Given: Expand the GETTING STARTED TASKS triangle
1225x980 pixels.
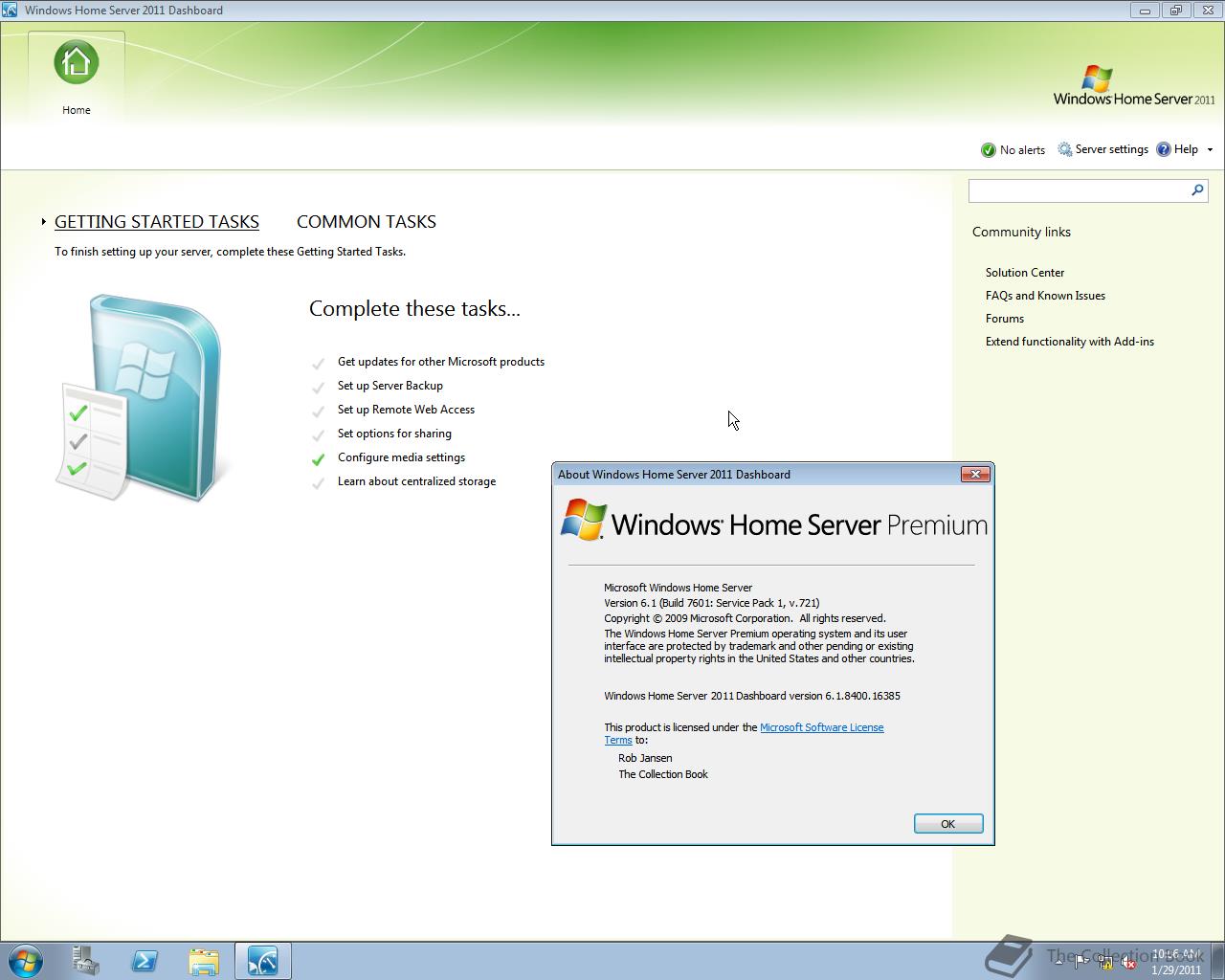Looking at the screenshot, I should [43, 221].
